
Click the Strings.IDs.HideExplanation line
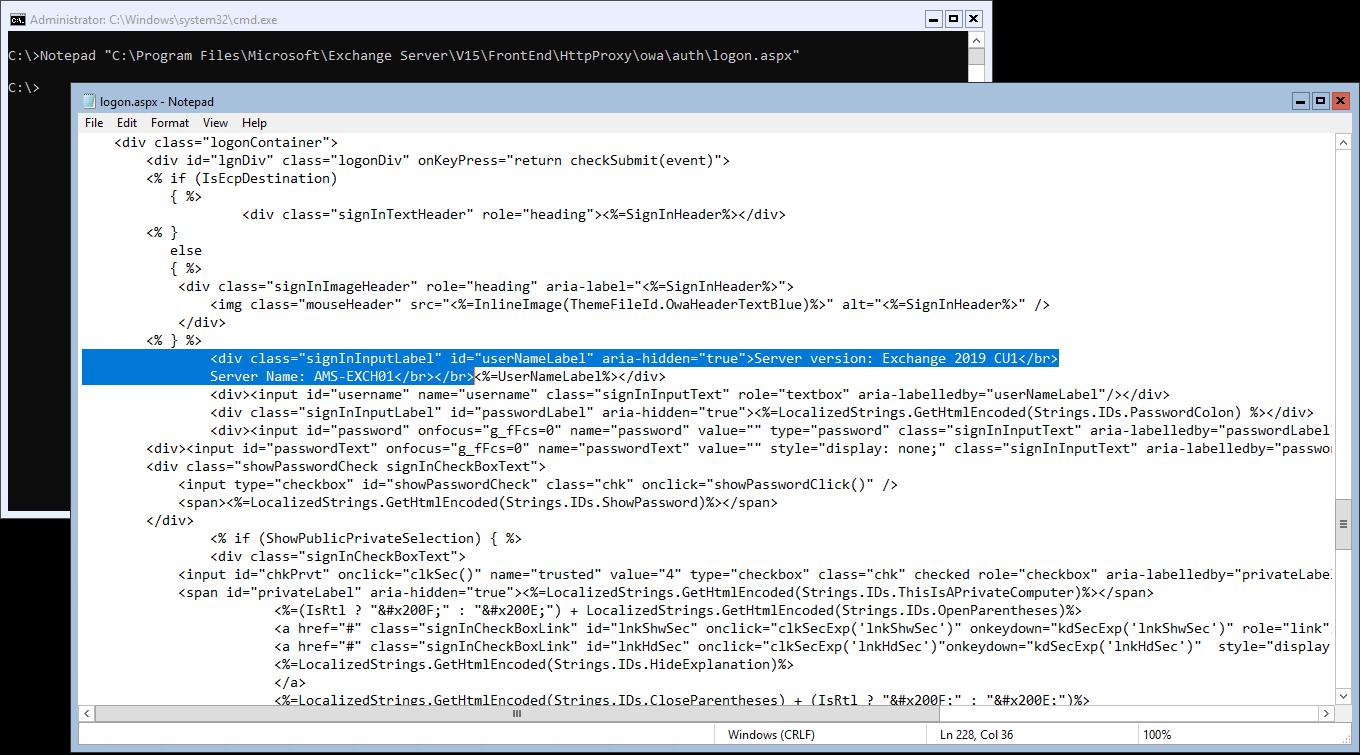pos(534,664)
